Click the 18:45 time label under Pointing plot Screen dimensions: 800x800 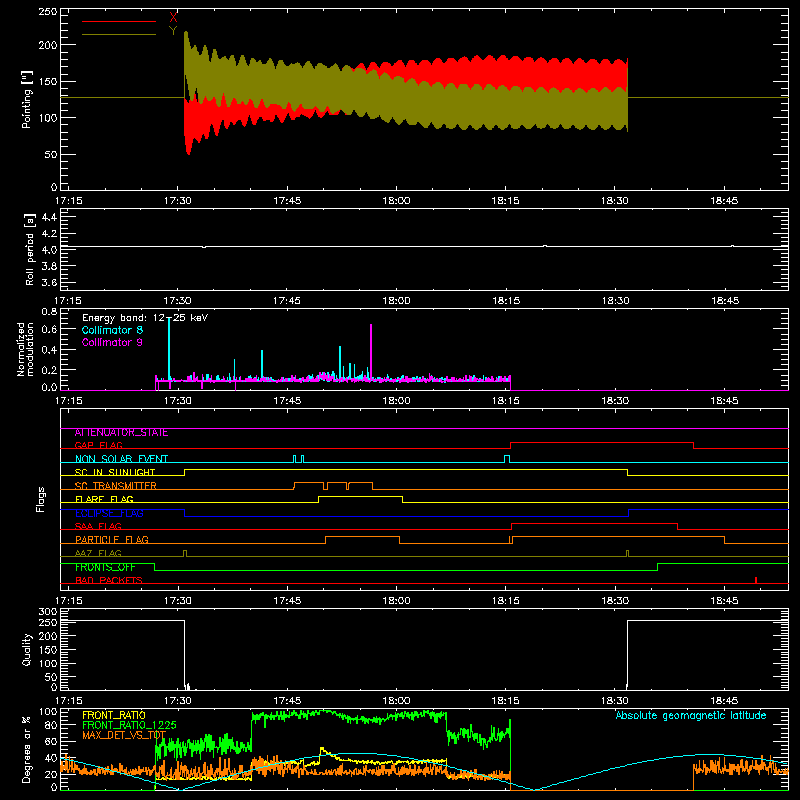(724, 201)
